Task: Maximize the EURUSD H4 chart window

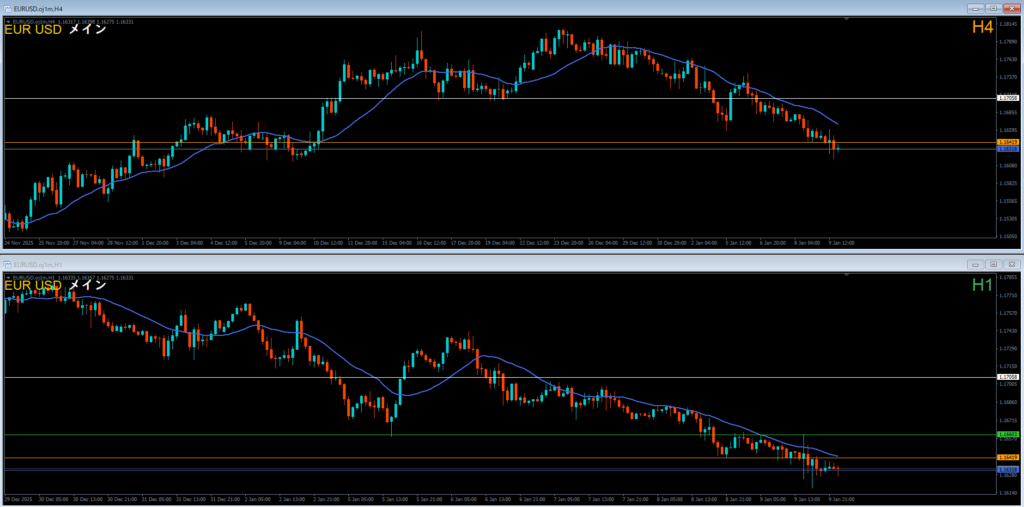Action: (x=994, y=9)
